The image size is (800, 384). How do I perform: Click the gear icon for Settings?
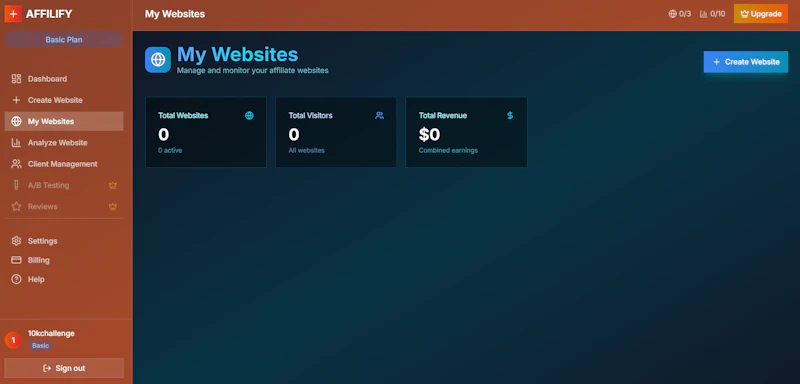pos(16,241)
